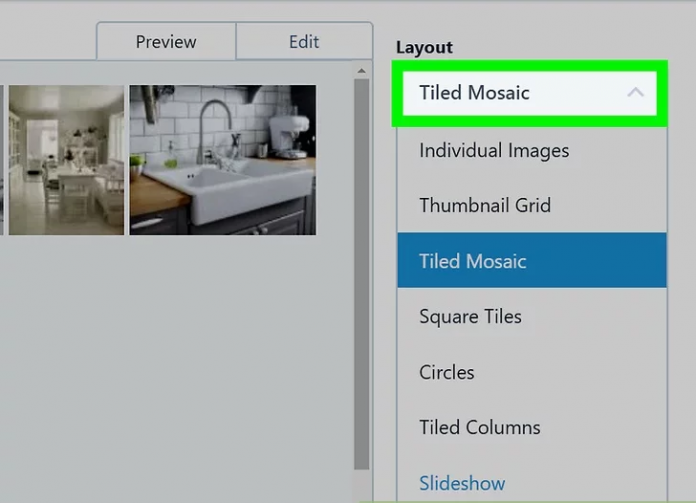
Task: Click the dining room gallery image
Action: pos(66,160)
